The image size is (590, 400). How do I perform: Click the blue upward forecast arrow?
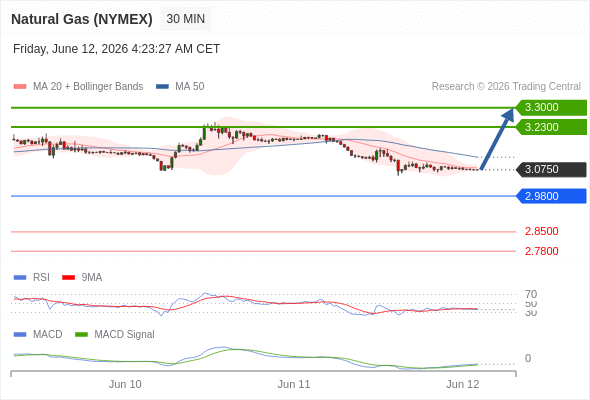tap(497, 139)
